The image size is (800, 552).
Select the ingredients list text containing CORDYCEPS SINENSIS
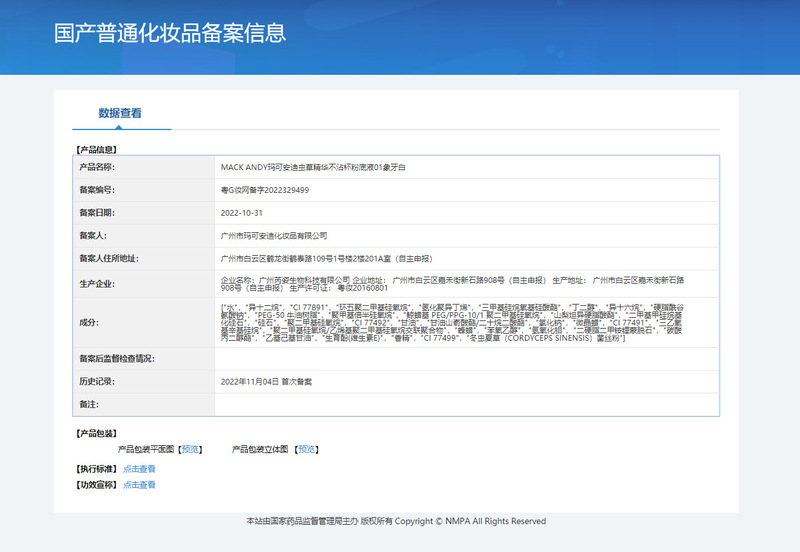pos(452,322)
